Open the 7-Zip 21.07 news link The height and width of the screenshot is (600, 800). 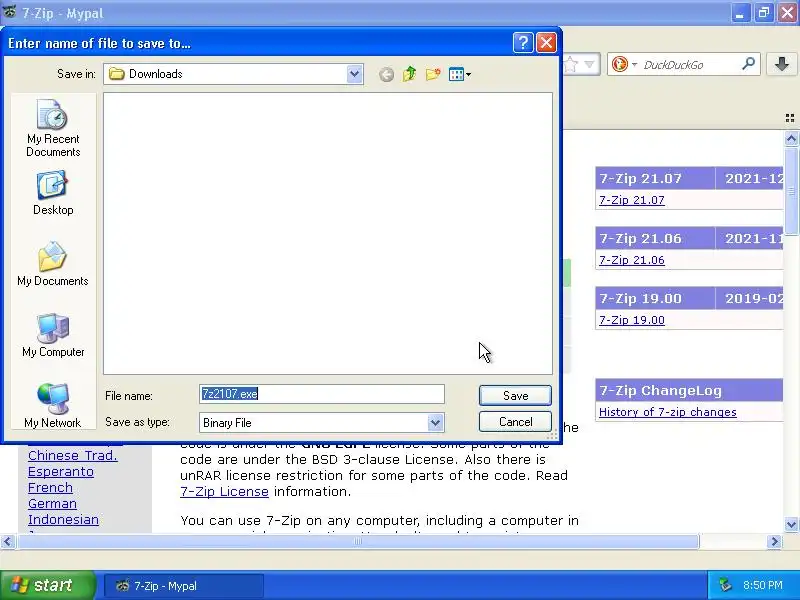632,200
